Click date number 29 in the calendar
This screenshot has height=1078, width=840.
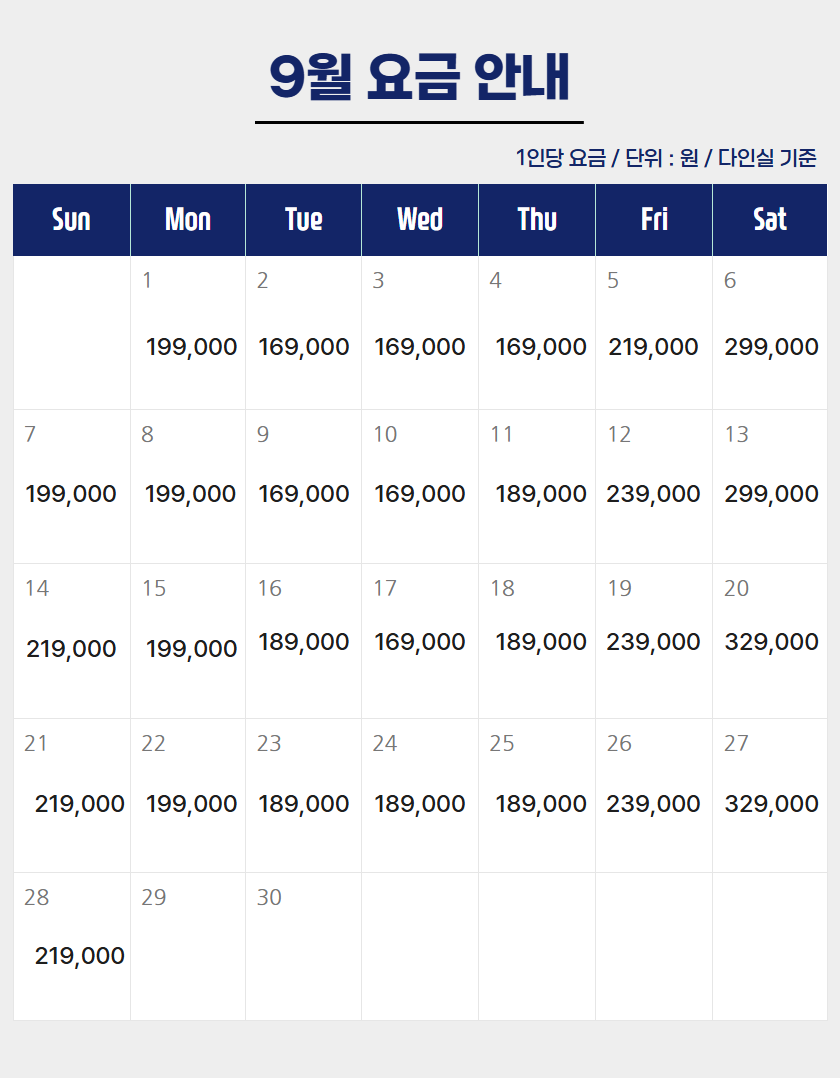pos(153,897)
